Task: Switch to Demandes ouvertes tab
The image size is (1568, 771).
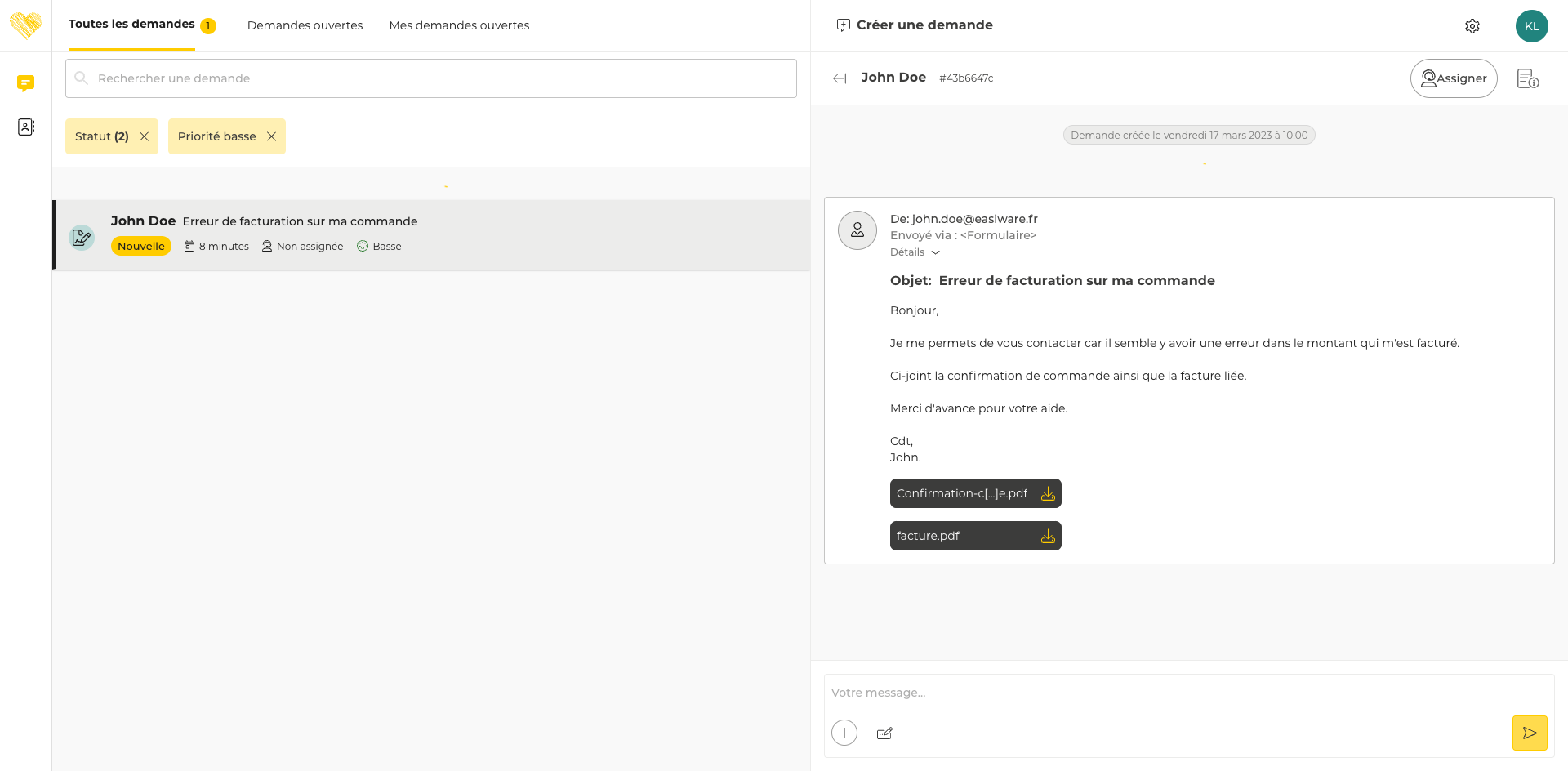Action: coord(305,25)
